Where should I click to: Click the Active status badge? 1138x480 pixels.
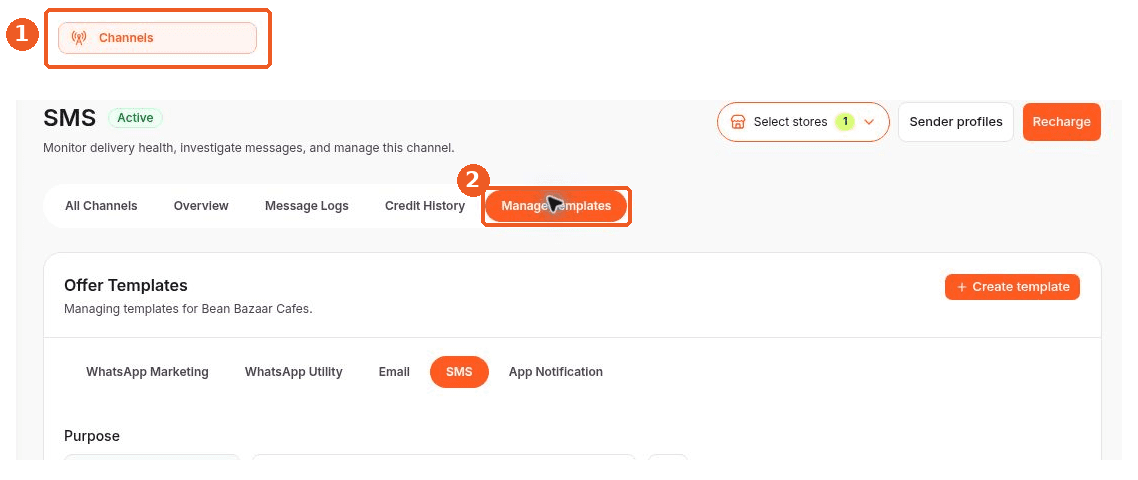tap(135, 118)
